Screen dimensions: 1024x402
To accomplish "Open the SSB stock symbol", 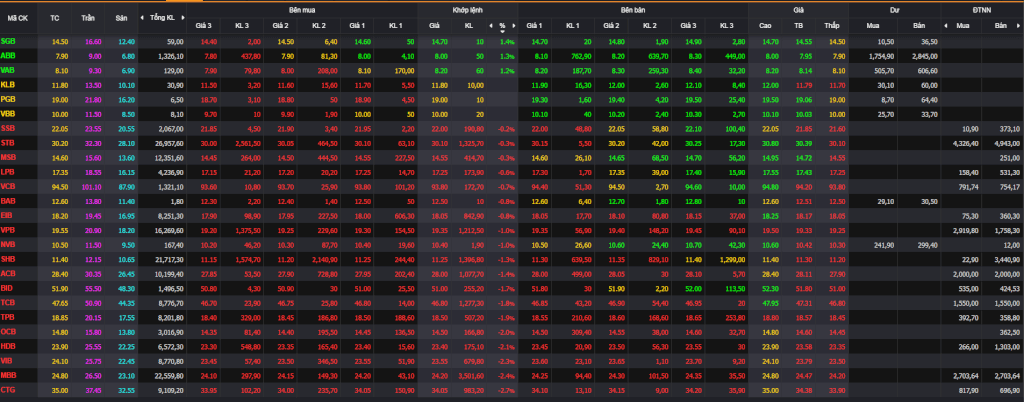I will tap(8, 129).
